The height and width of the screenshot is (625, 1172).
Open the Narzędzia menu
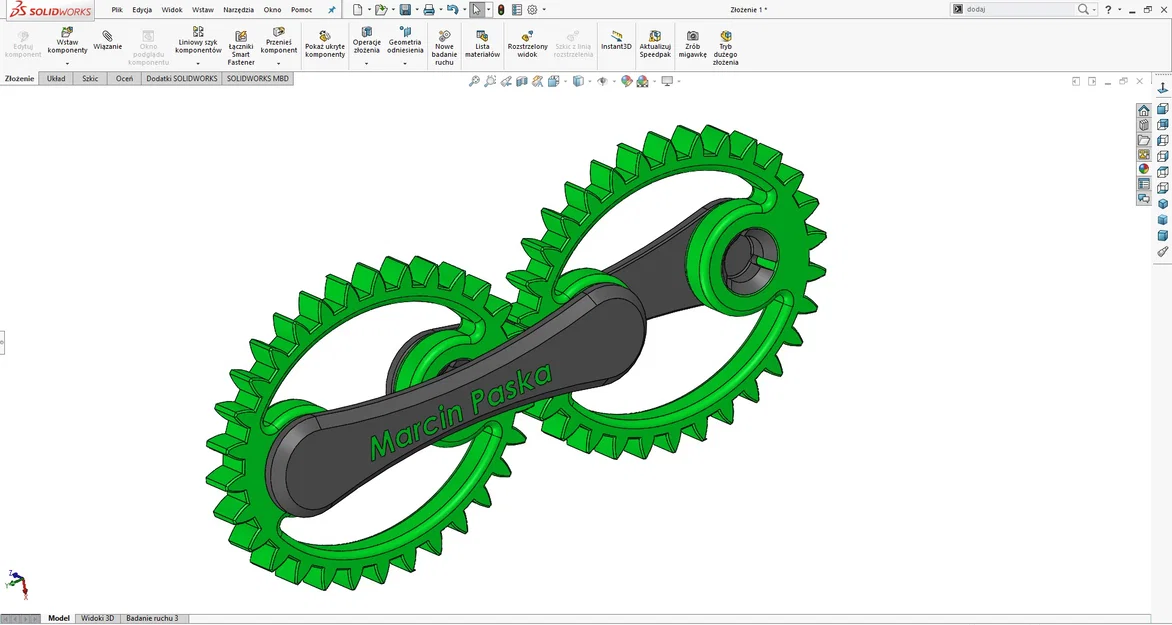[x=240, y=9]
